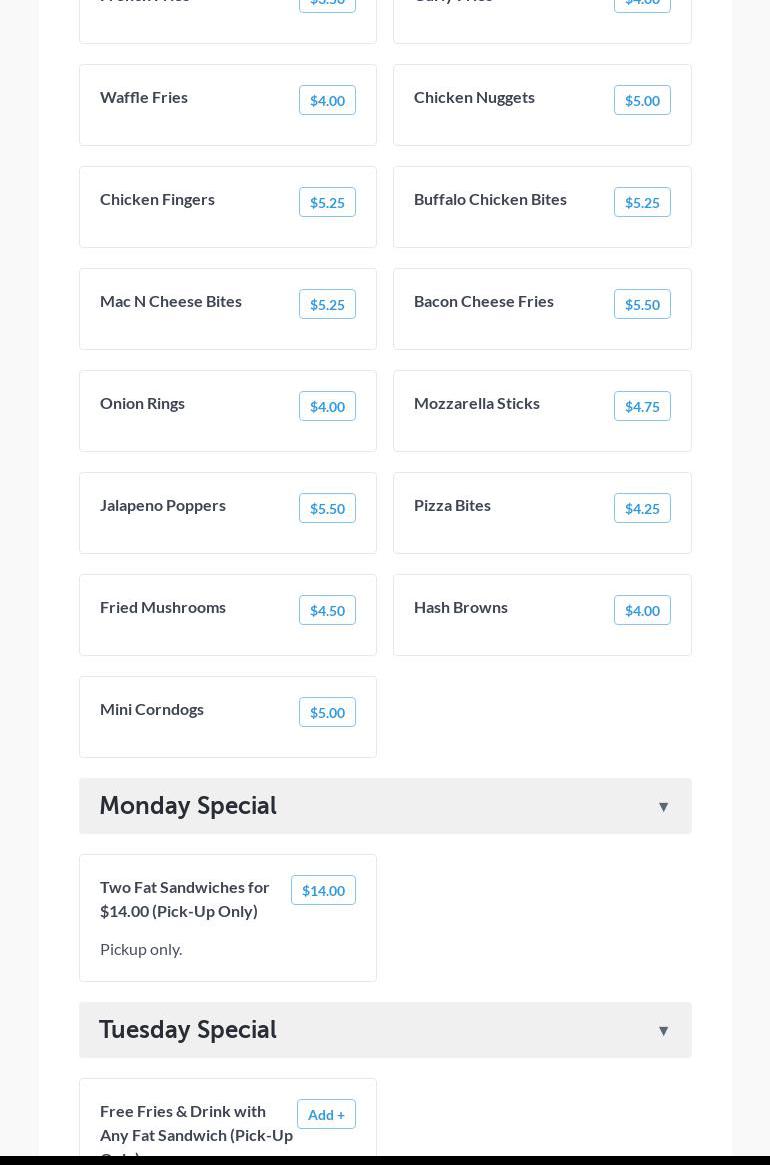Collapse the Monday Special section arrow
770x1165 pixels.
tap(663, 807)
